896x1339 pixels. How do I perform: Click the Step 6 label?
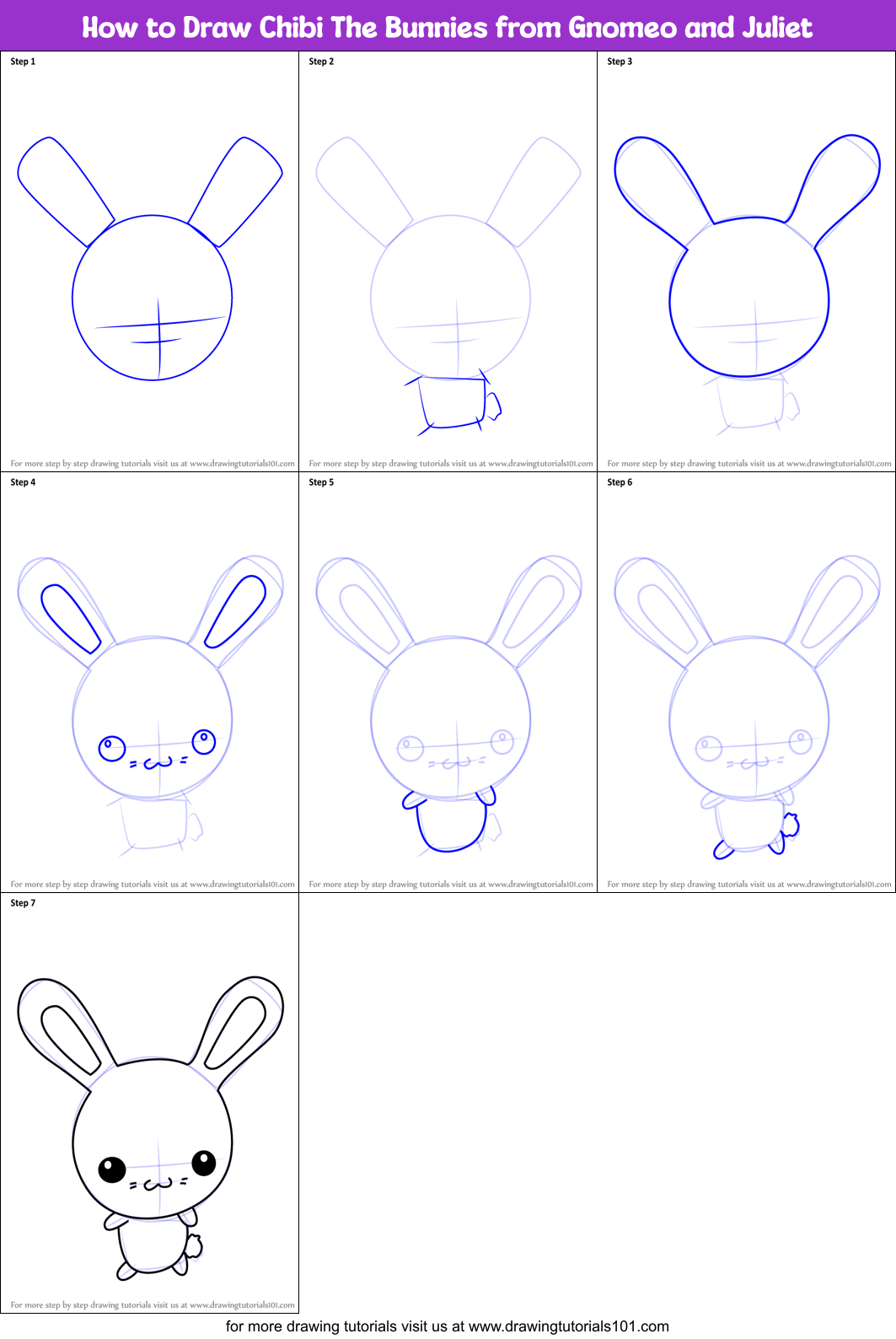620,482
